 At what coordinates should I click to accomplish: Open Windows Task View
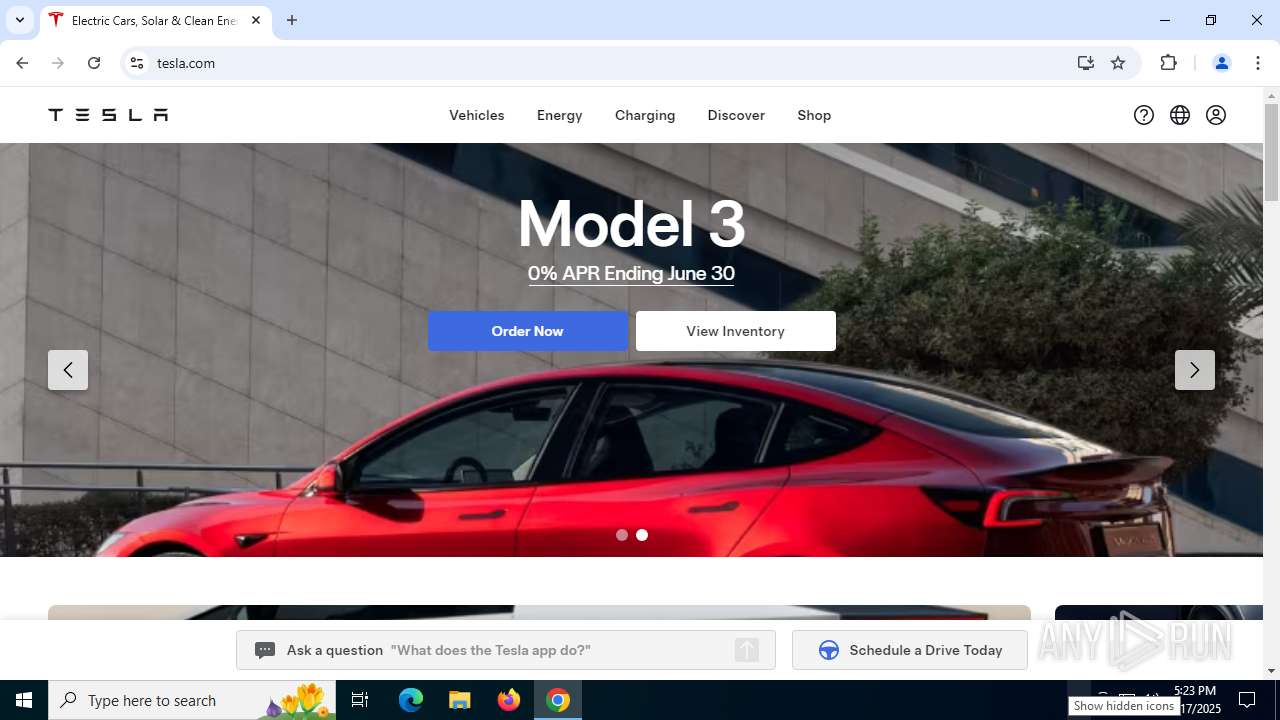(x=360, y=700)
